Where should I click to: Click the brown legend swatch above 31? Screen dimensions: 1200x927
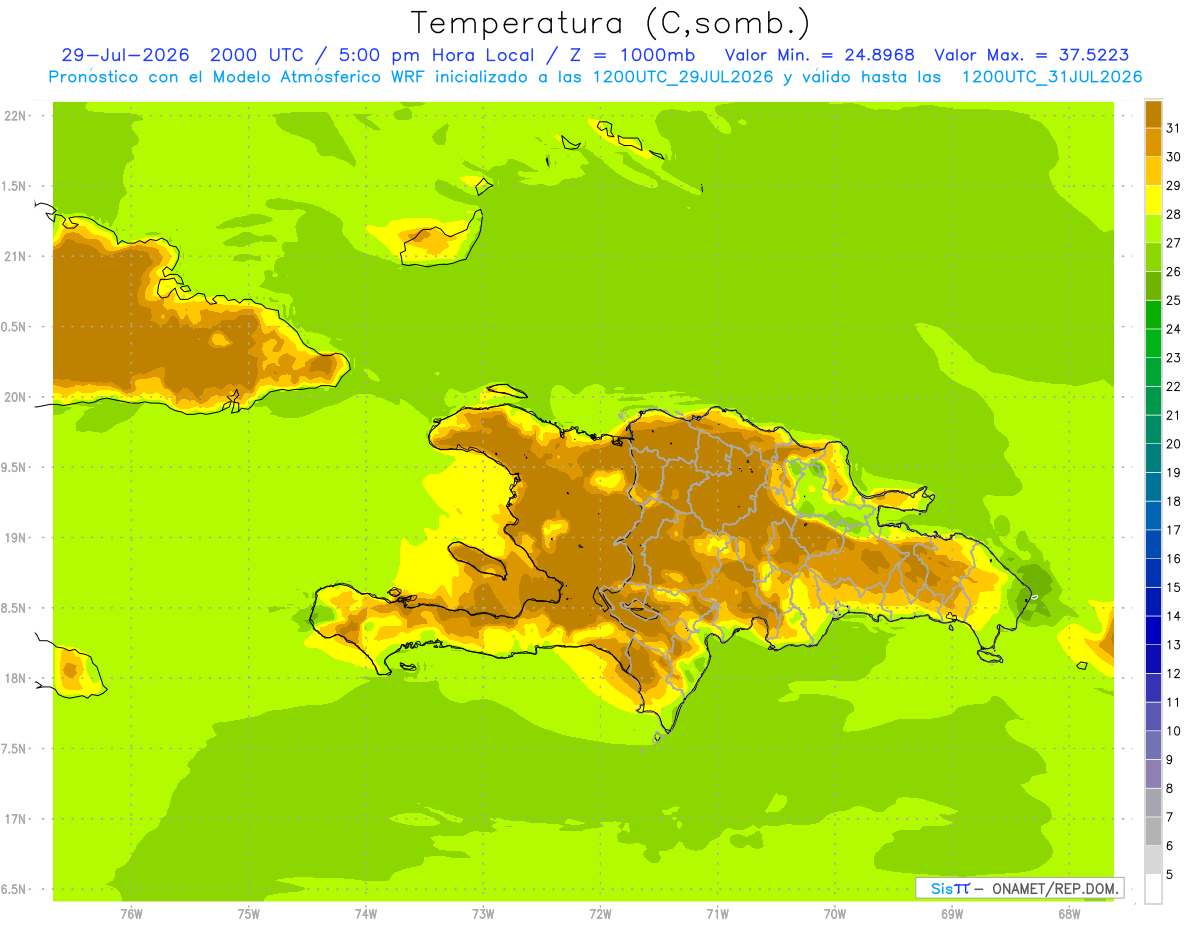(x=1153, y=114)
